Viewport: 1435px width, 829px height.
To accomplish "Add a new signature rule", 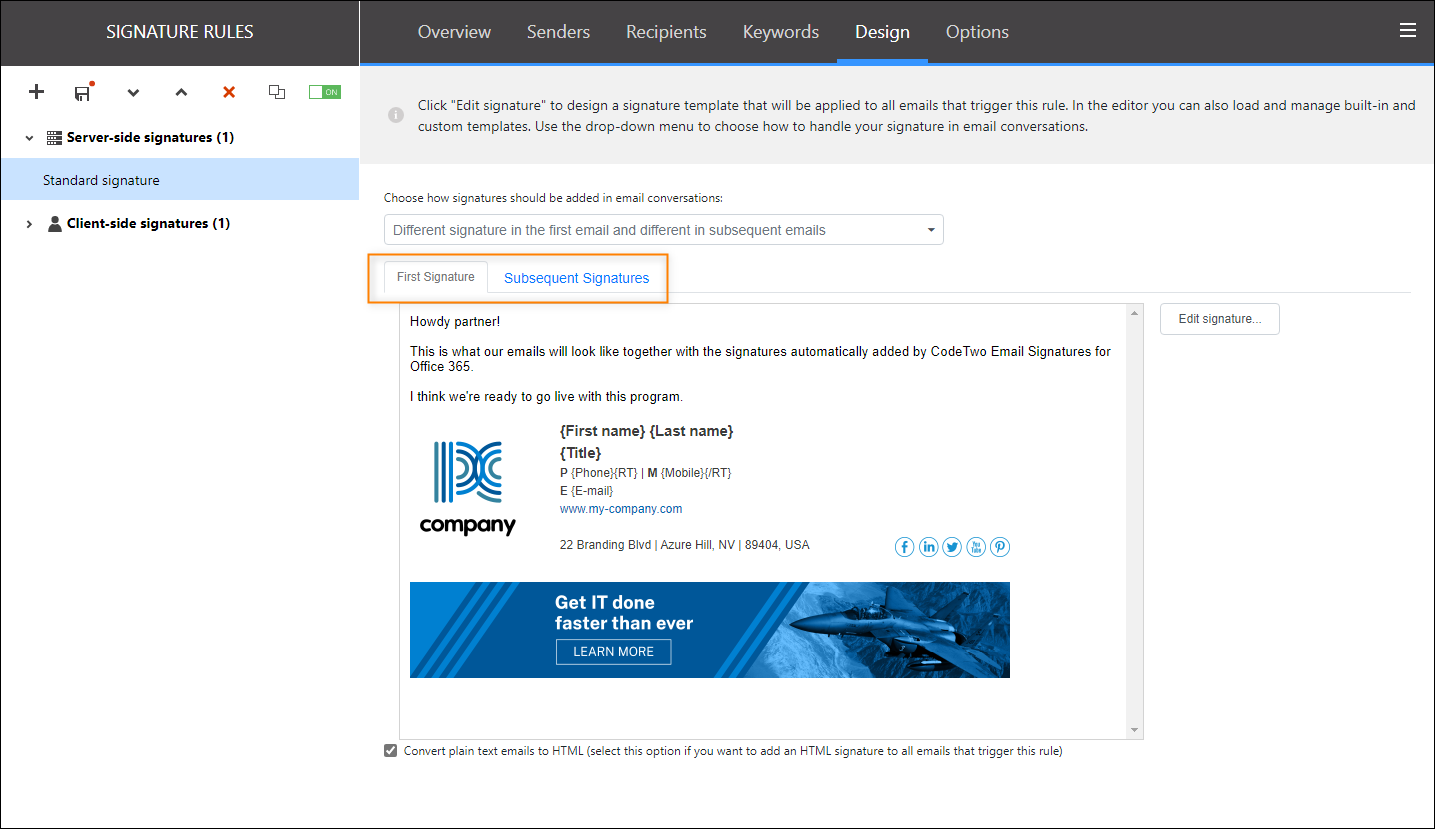I will tap(36, 92).
